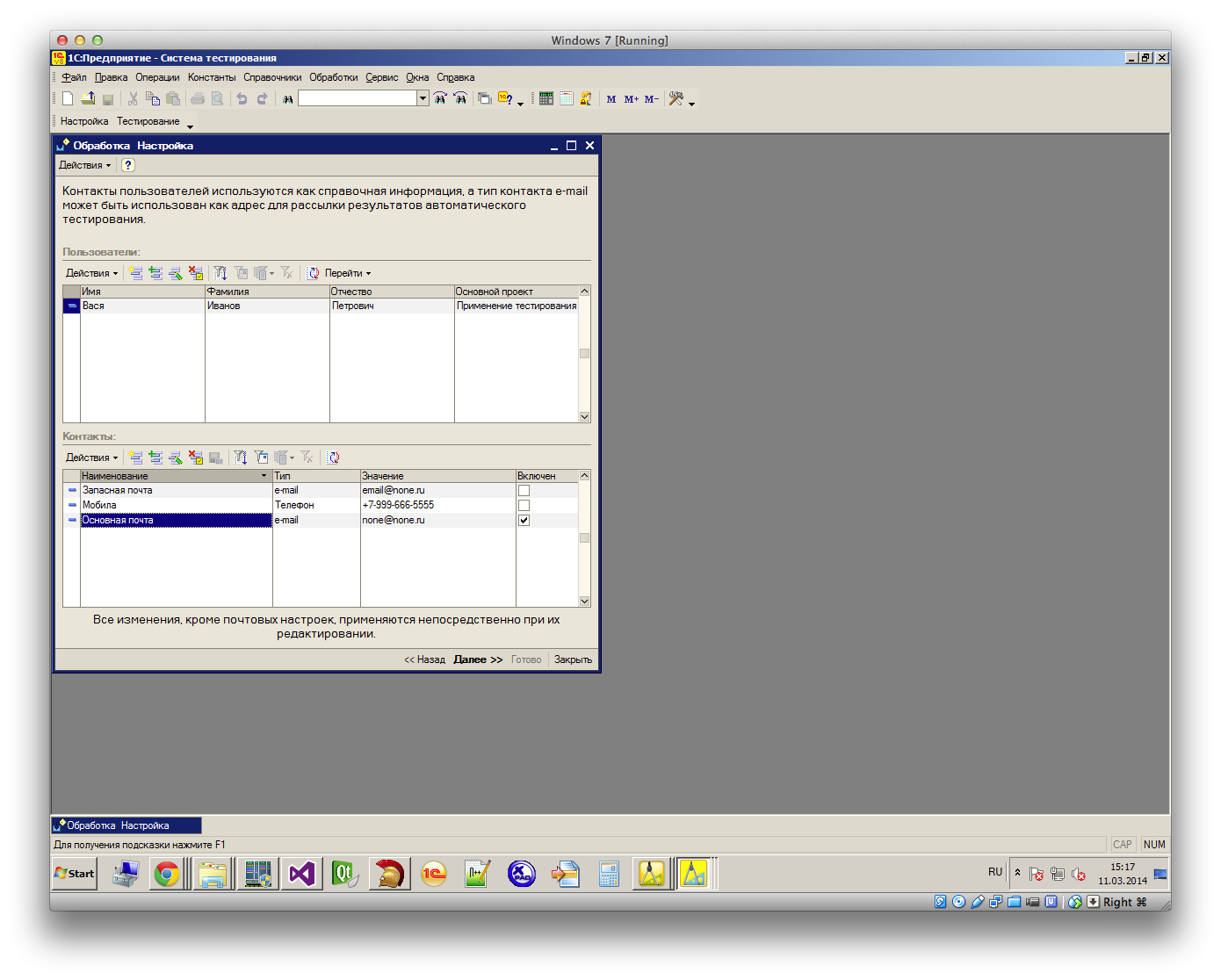The height and width of the screenshot is (980, 1221).
Task: Open Qt Creator from the taskbar
Action: click(x=344, y=874)
